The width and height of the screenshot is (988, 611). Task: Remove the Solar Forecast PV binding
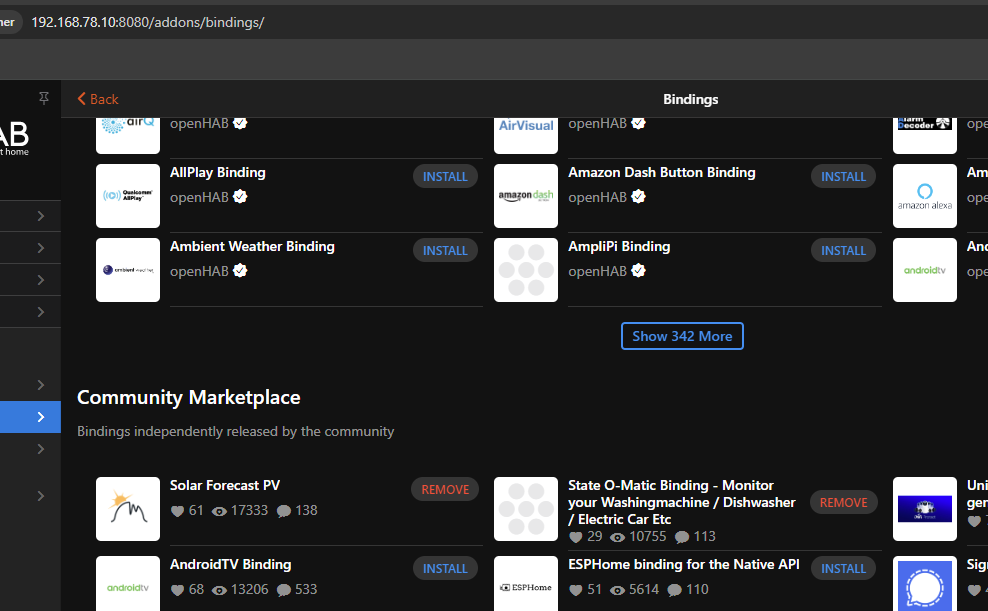445,489
